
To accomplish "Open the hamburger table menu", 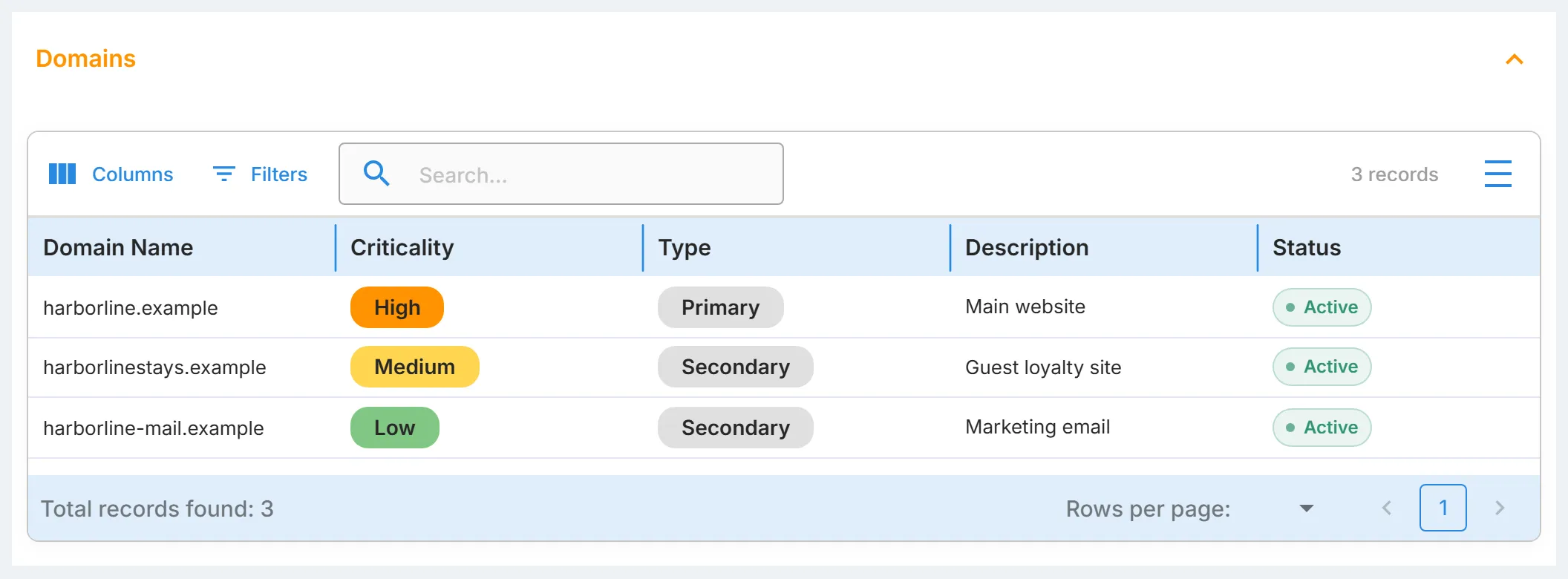I will point(1497,174).
